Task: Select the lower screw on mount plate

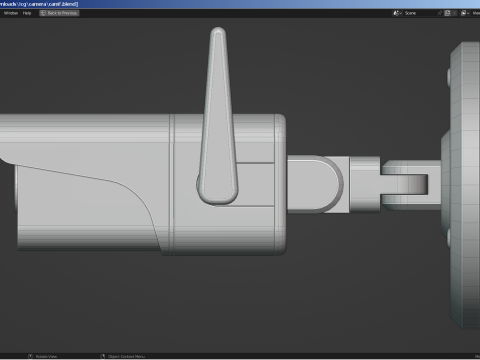Action: point(449,237)
